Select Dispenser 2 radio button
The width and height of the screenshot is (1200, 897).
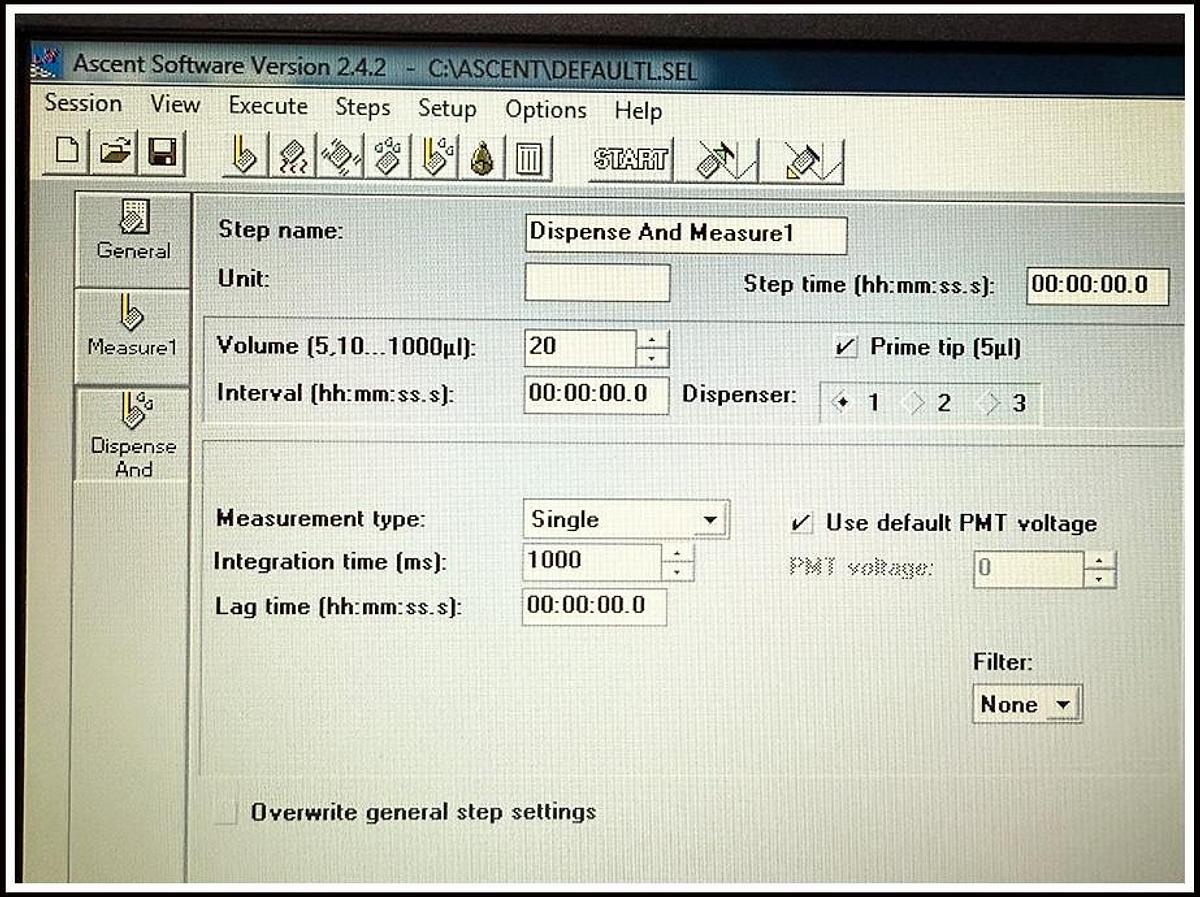point(915,404)
